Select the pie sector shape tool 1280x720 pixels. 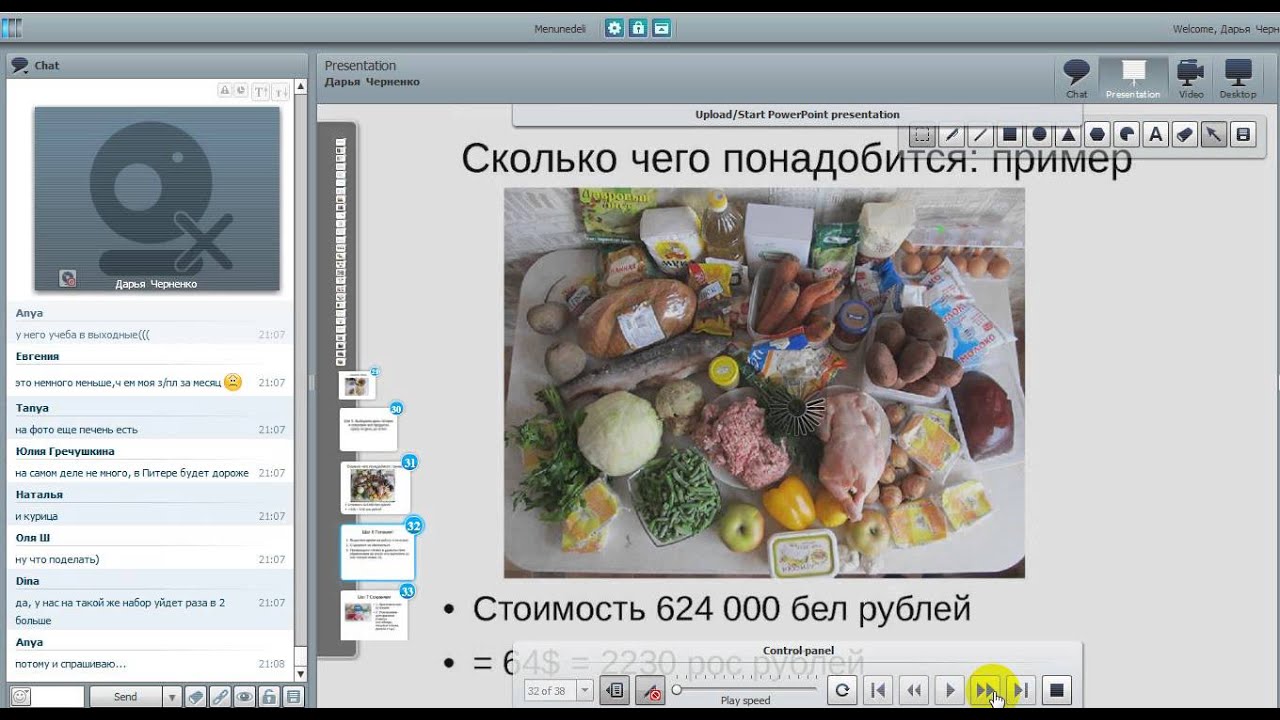click(1127, 134)
